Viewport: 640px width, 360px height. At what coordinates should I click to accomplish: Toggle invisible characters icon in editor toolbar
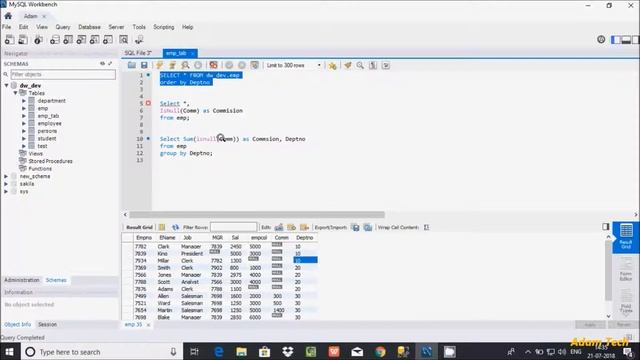coord(373,65)
